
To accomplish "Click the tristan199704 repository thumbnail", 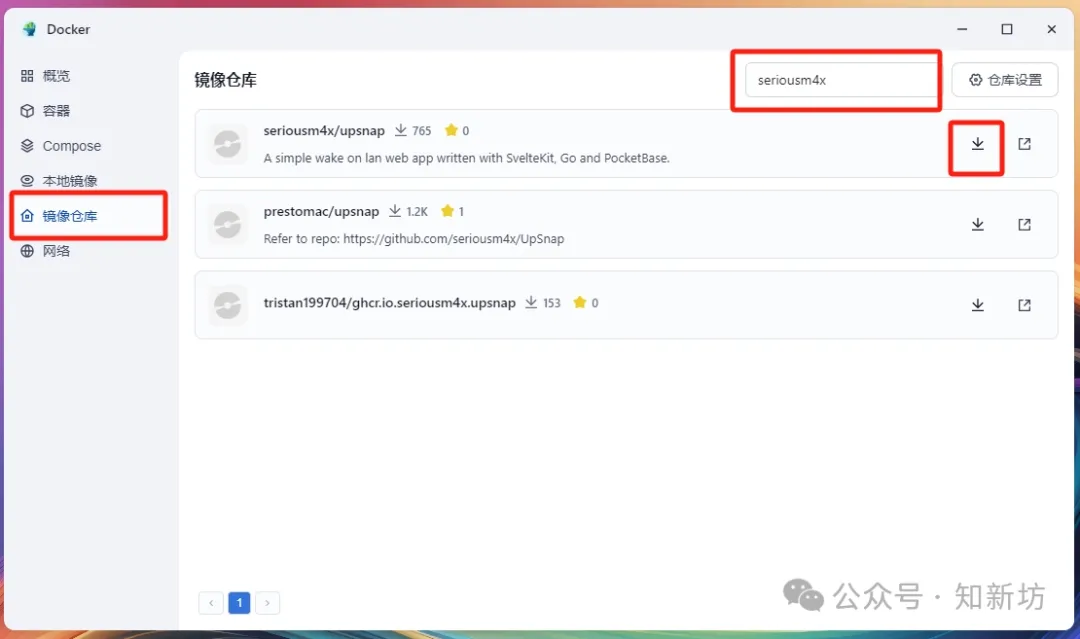I will click(x=228, y=305).
